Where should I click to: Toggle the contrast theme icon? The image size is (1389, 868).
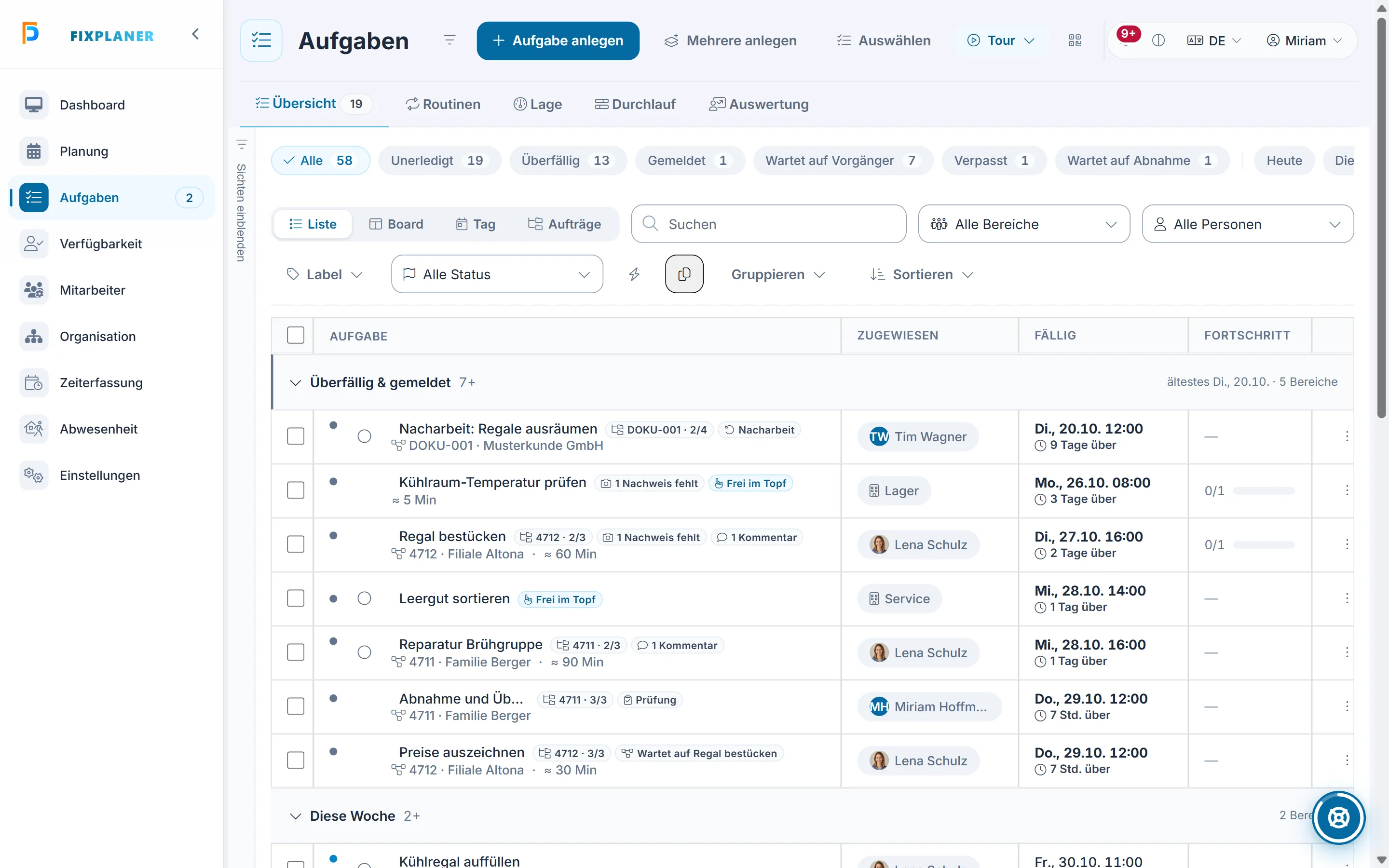coord(1158,40)
